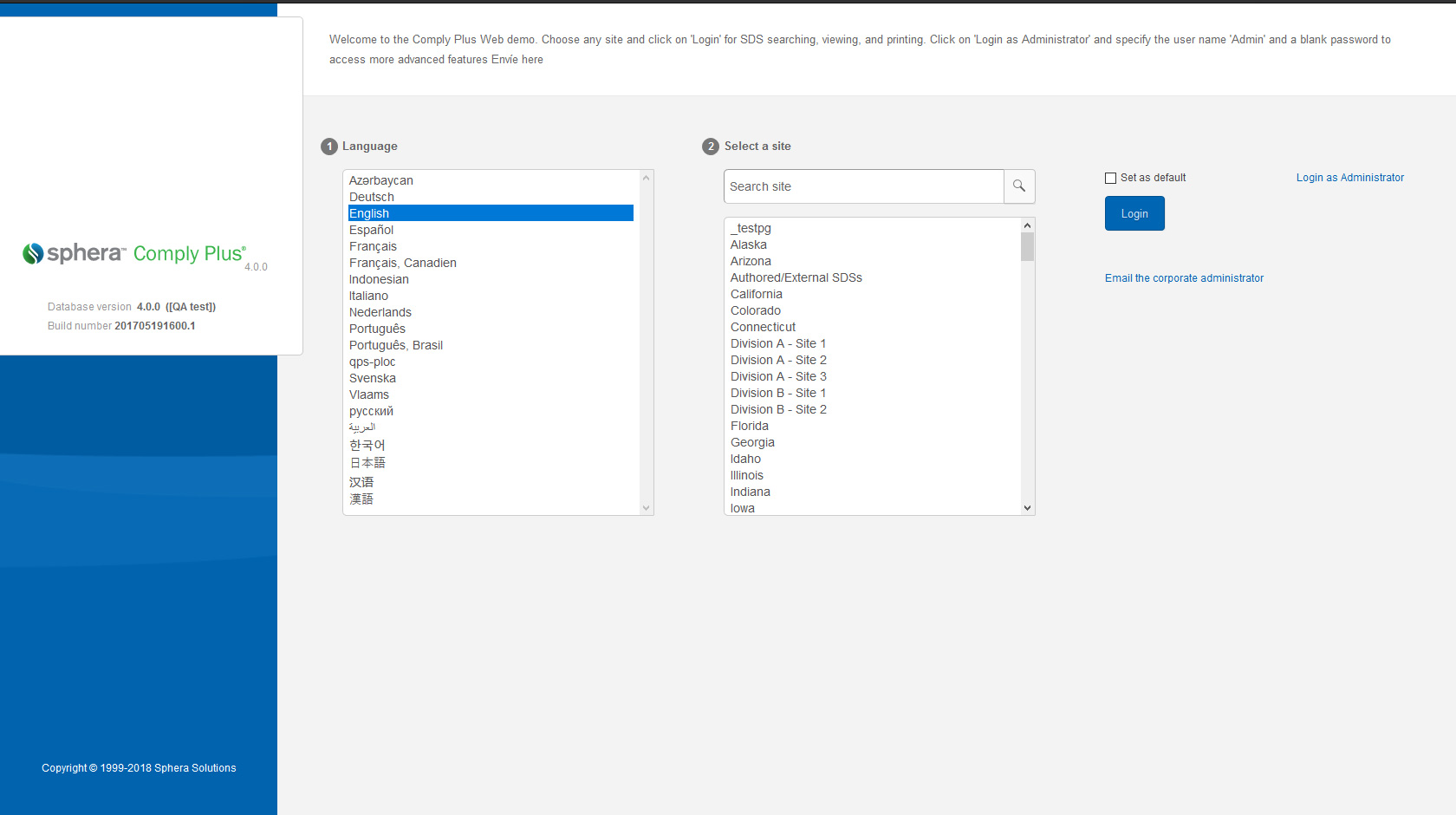
Task: Pick Georgia from site list
Action: 874,442
